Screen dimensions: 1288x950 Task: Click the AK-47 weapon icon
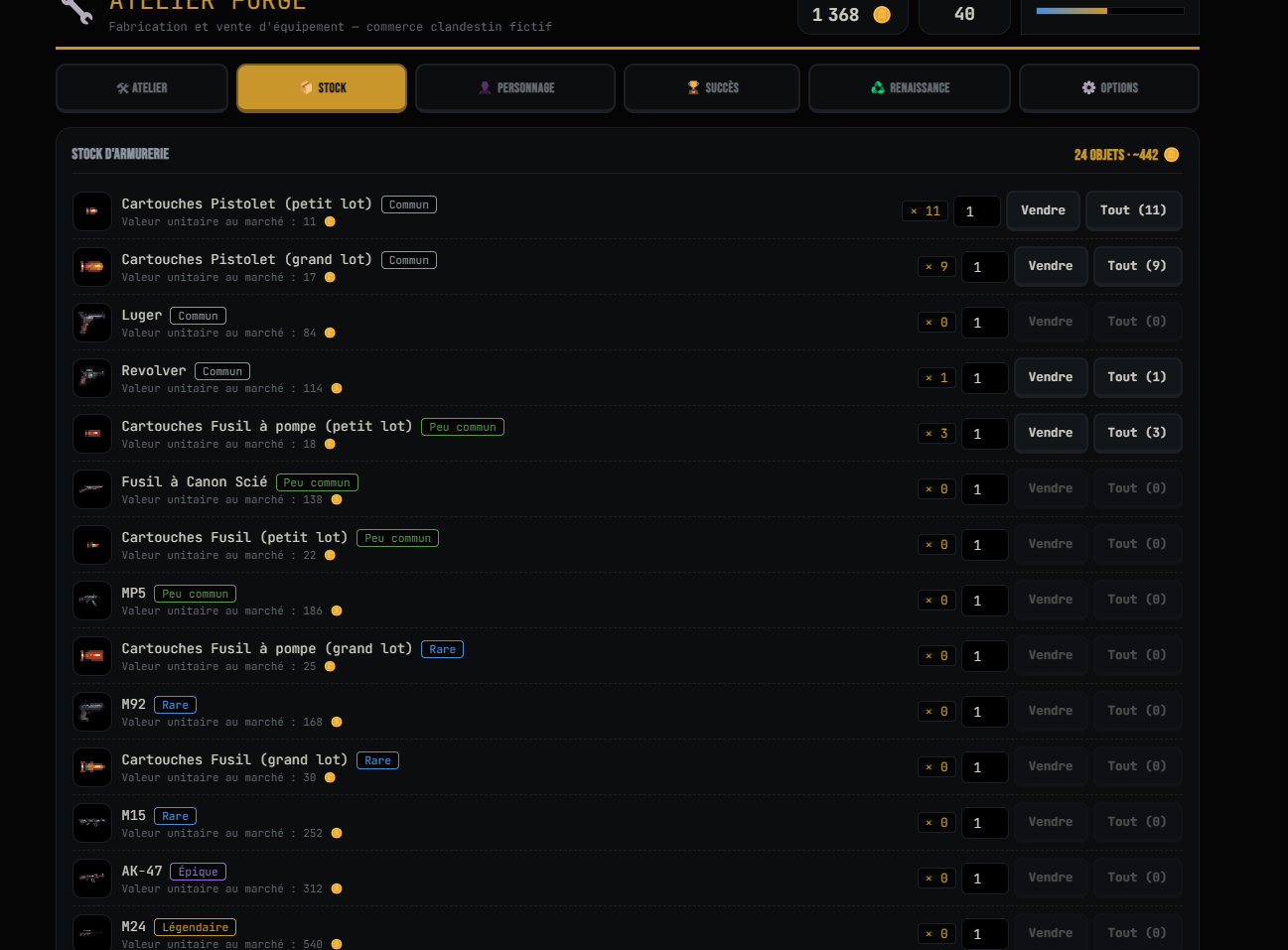(x=92, y=879)
